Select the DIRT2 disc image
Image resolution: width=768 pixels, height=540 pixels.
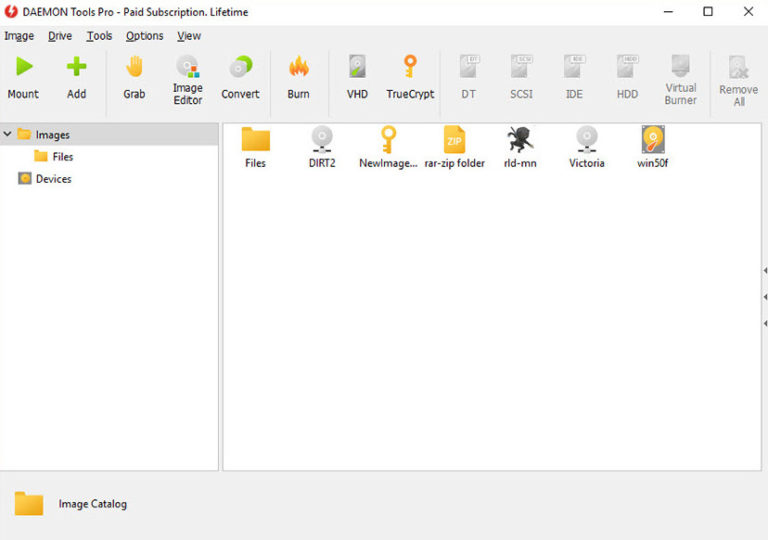[x=322, y=147]
